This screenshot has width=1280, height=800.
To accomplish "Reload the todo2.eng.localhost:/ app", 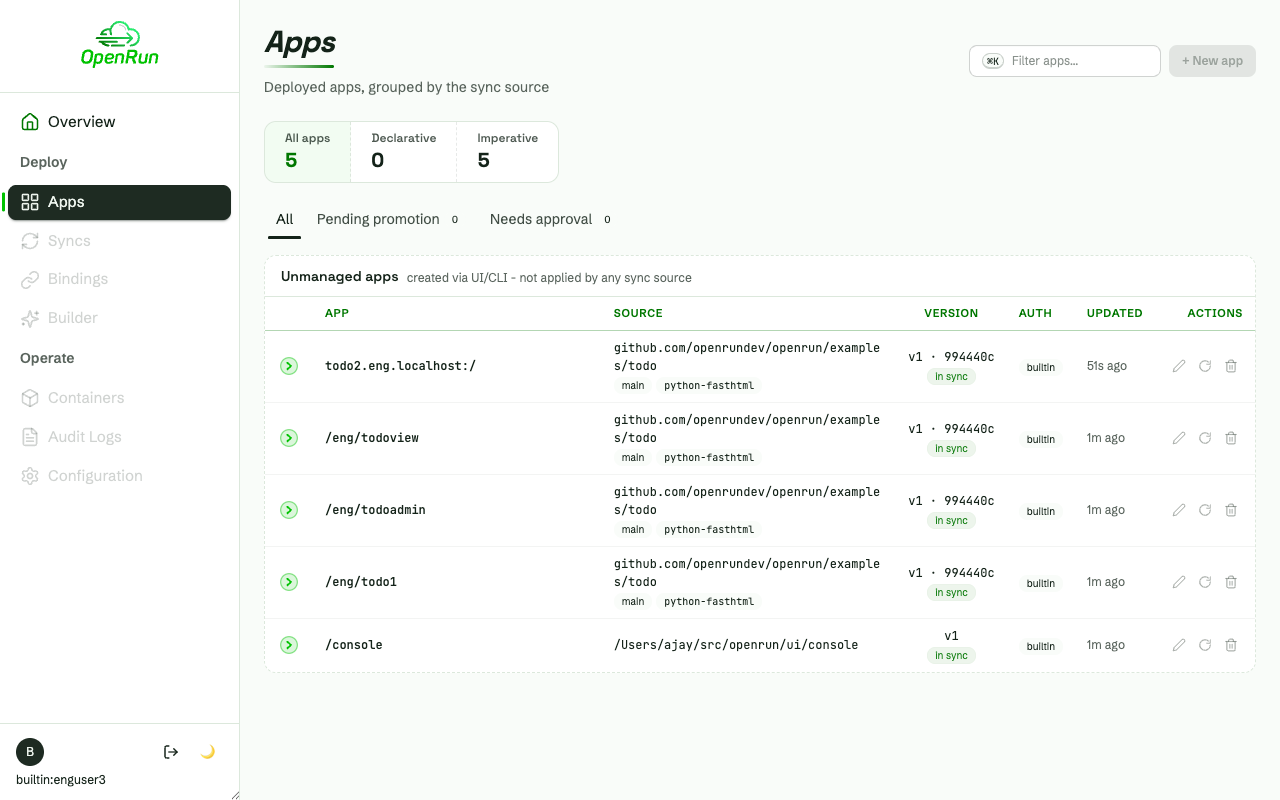I will click(x=1205, y=366).
